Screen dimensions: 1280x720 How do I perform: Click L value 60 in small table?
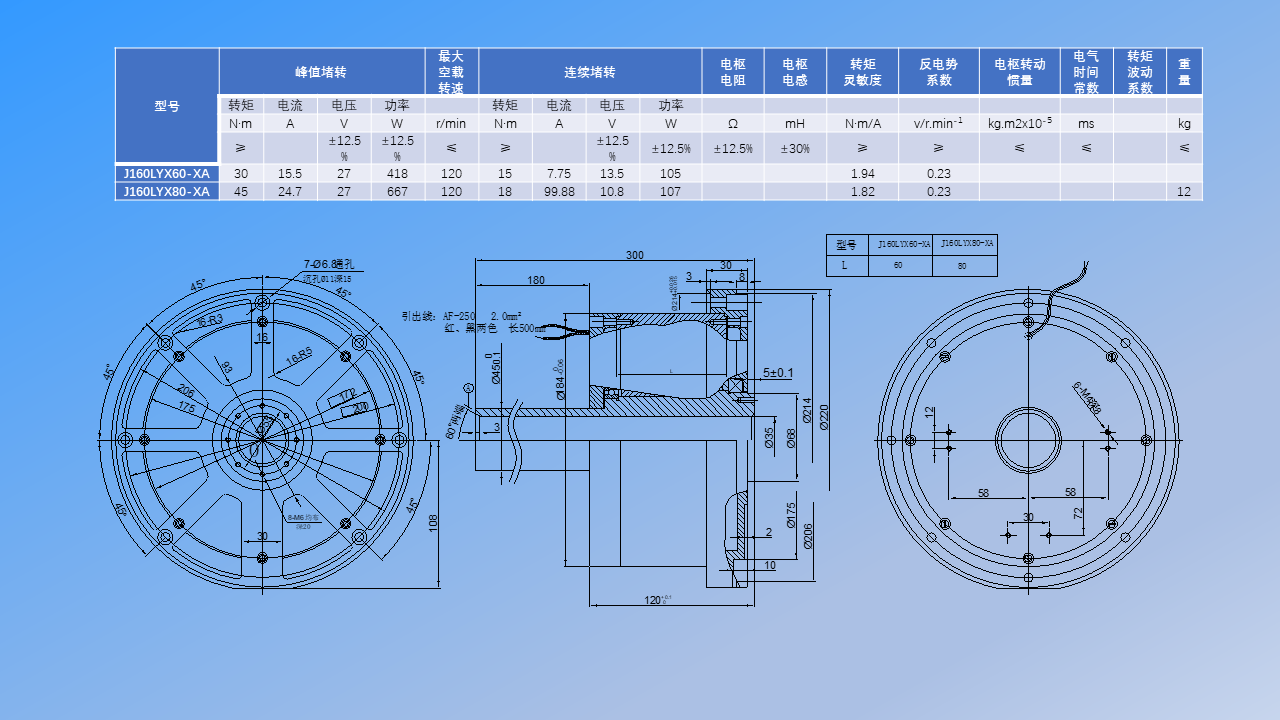[898, 266]
